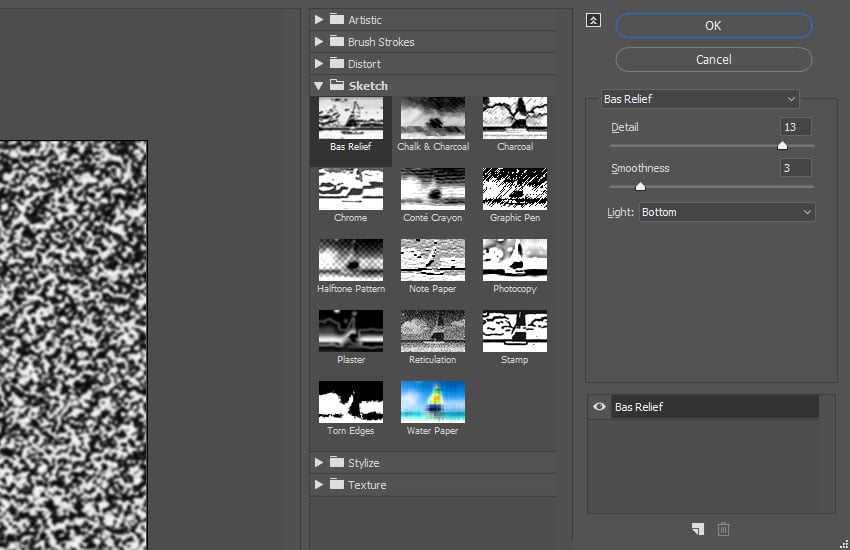The image size is (850, 550).
Task: Click OK to apply the filter
Action: pos(713,26)
